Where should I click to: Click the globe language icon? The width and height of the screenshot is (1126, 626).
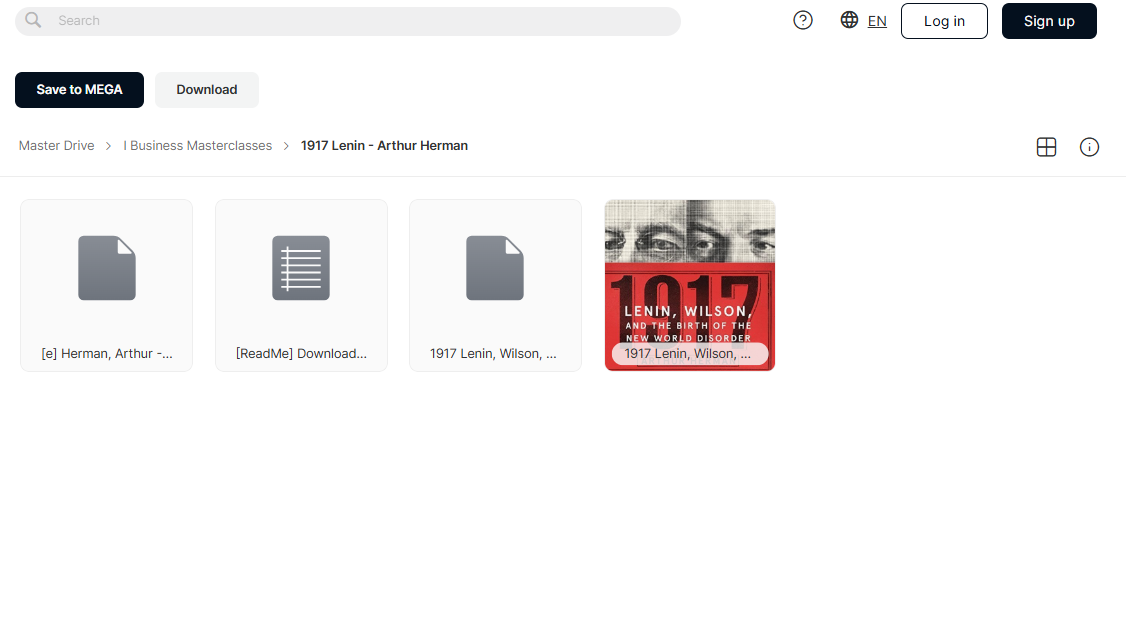[x=850, y=20]
